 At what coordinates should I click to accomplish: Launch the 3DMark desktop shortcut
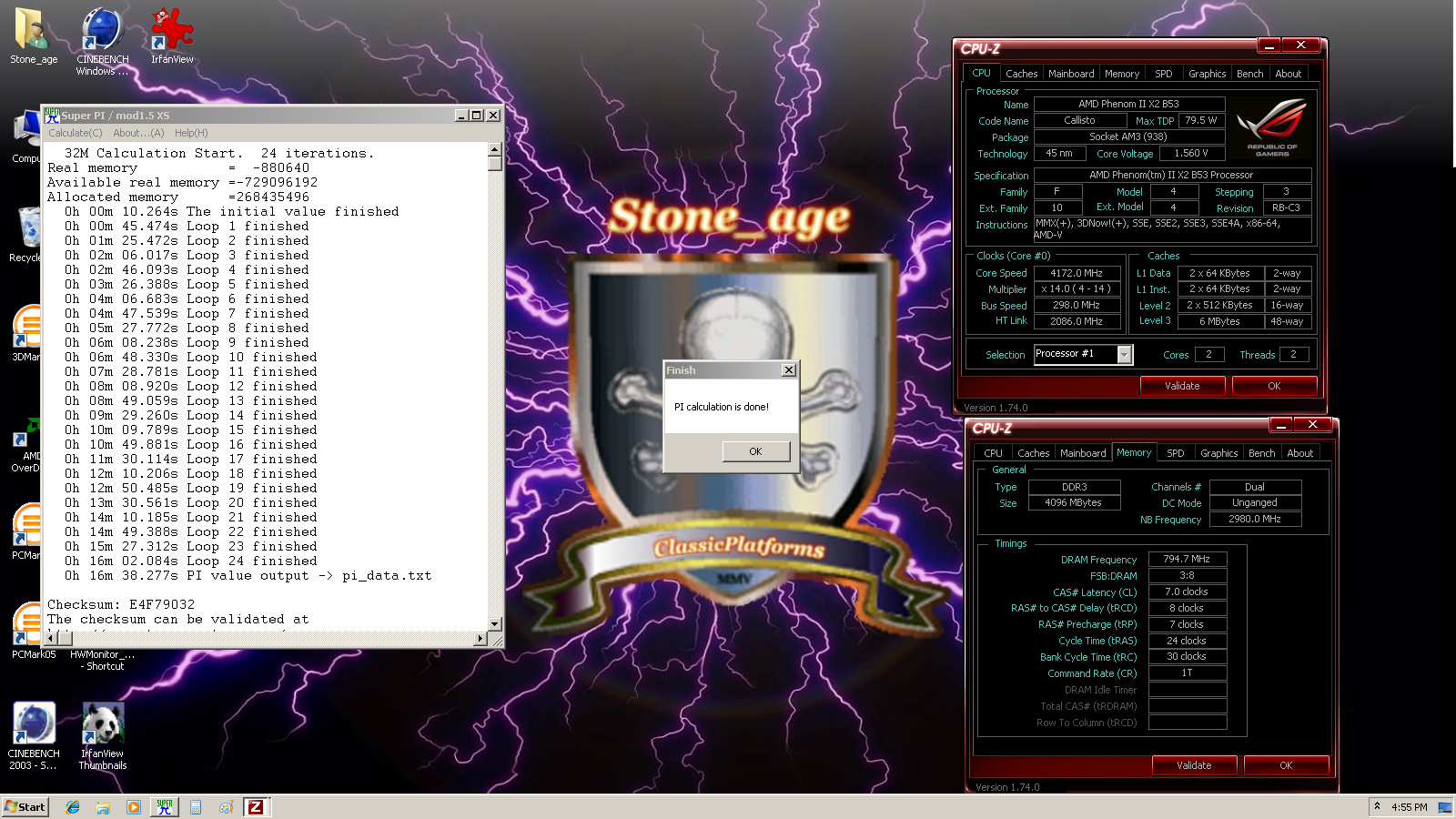(x=27, y=330)
